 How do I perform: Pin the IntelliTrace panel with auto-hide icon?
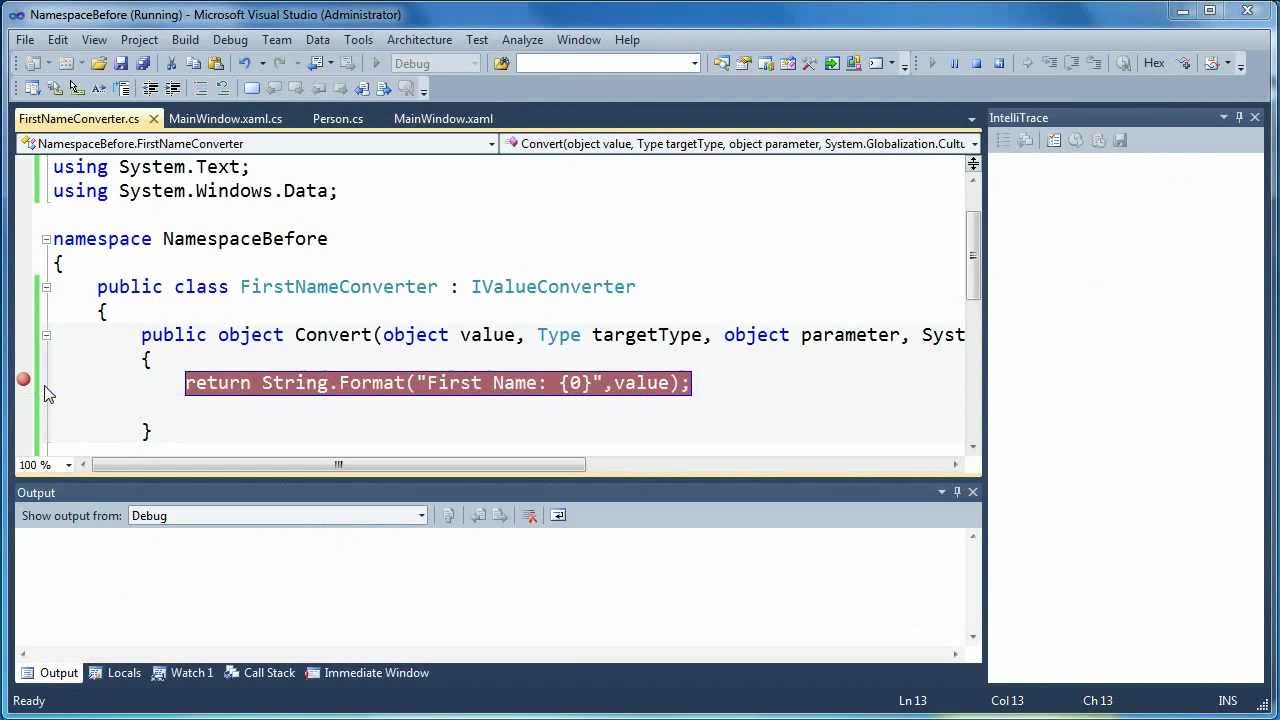(1239, 117)
